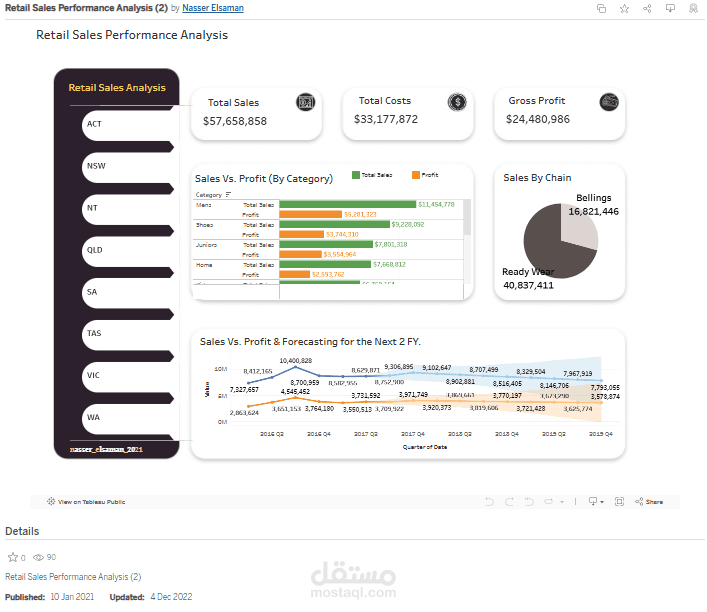Image resolution: width=707 pixels, height=612 pixels.
Task: Click the 10,400,828 sales peak label
Action: click(296, 361)
